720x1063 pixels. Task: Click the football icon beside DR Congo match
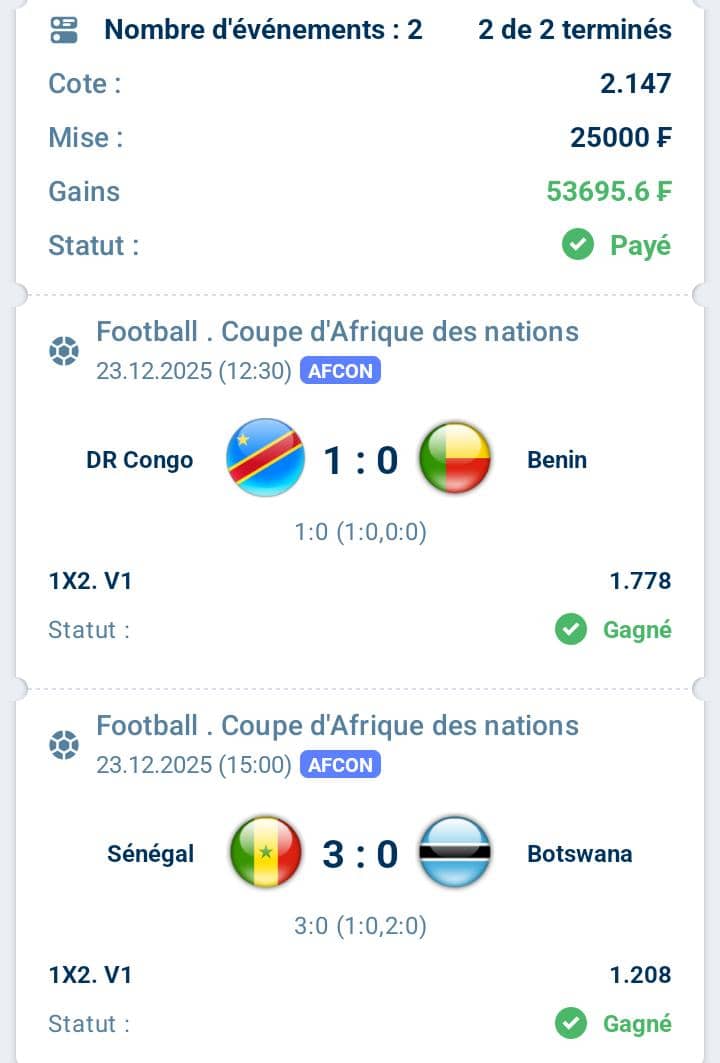(x=64, y=351)
